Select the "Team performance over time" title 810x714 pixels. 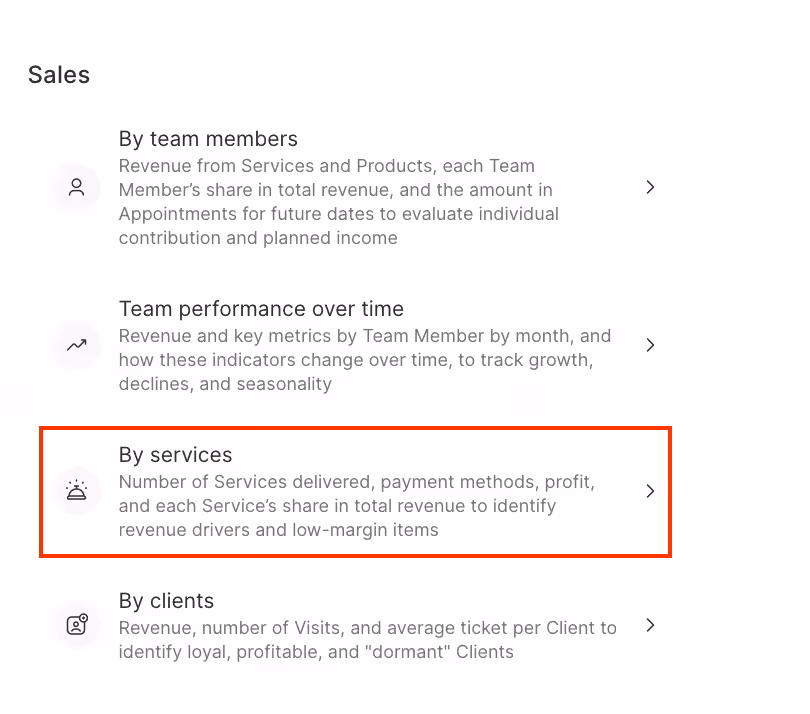(x=261, y=309)
